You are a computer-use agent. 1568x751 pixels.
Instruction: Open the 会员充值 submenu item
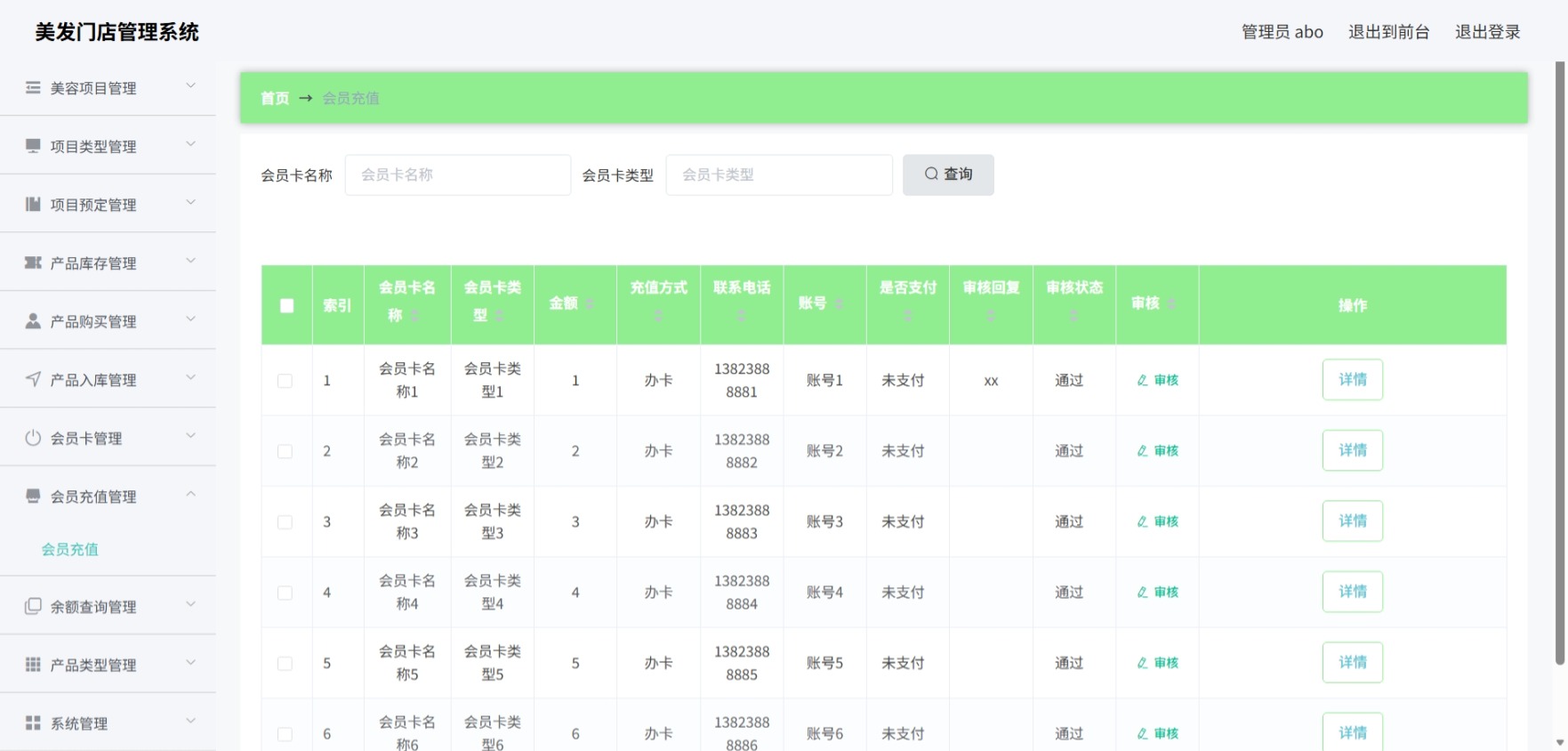coord(70,549)
